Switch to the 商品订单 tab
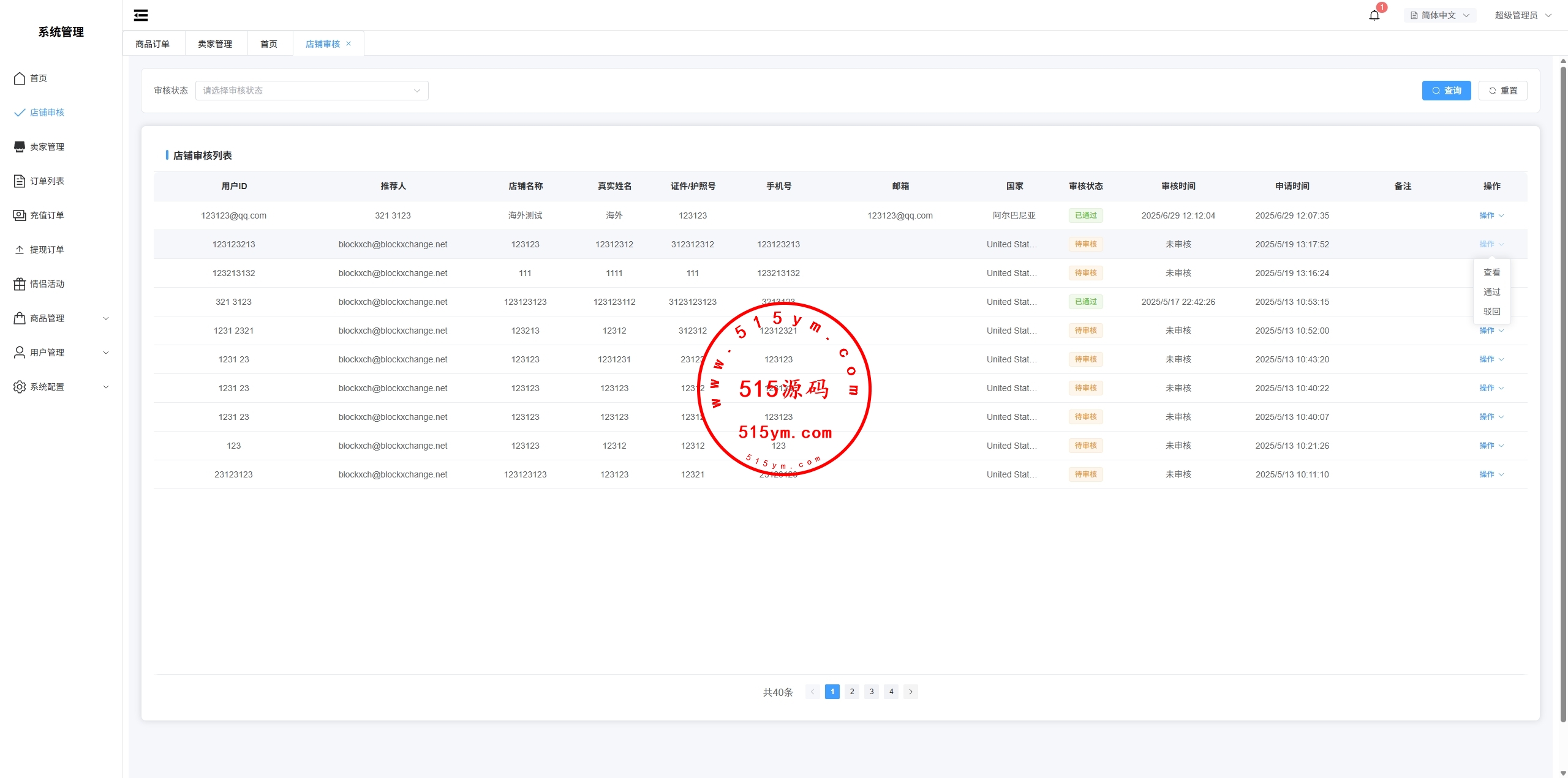1568x778 pixels. [153, 44]
